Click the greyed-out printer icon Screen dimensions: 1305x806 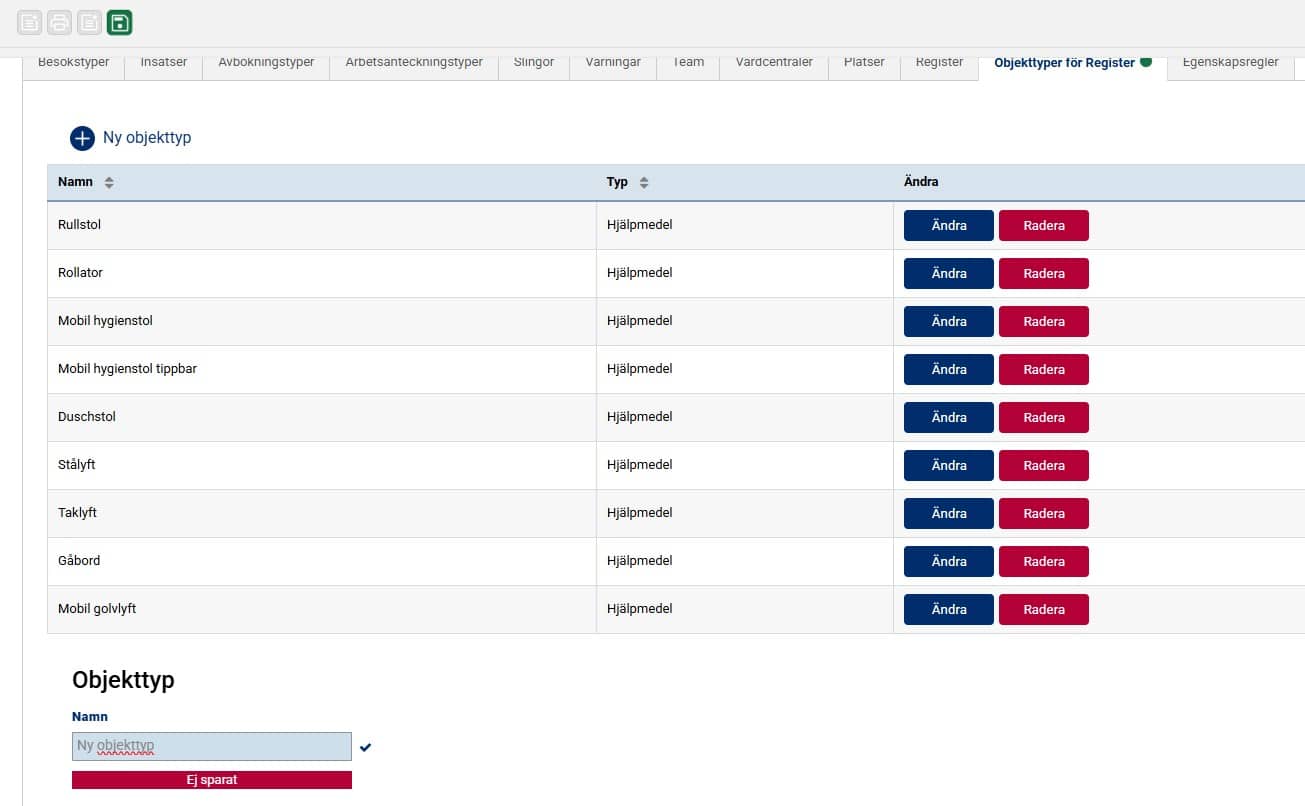pos(60,22)
